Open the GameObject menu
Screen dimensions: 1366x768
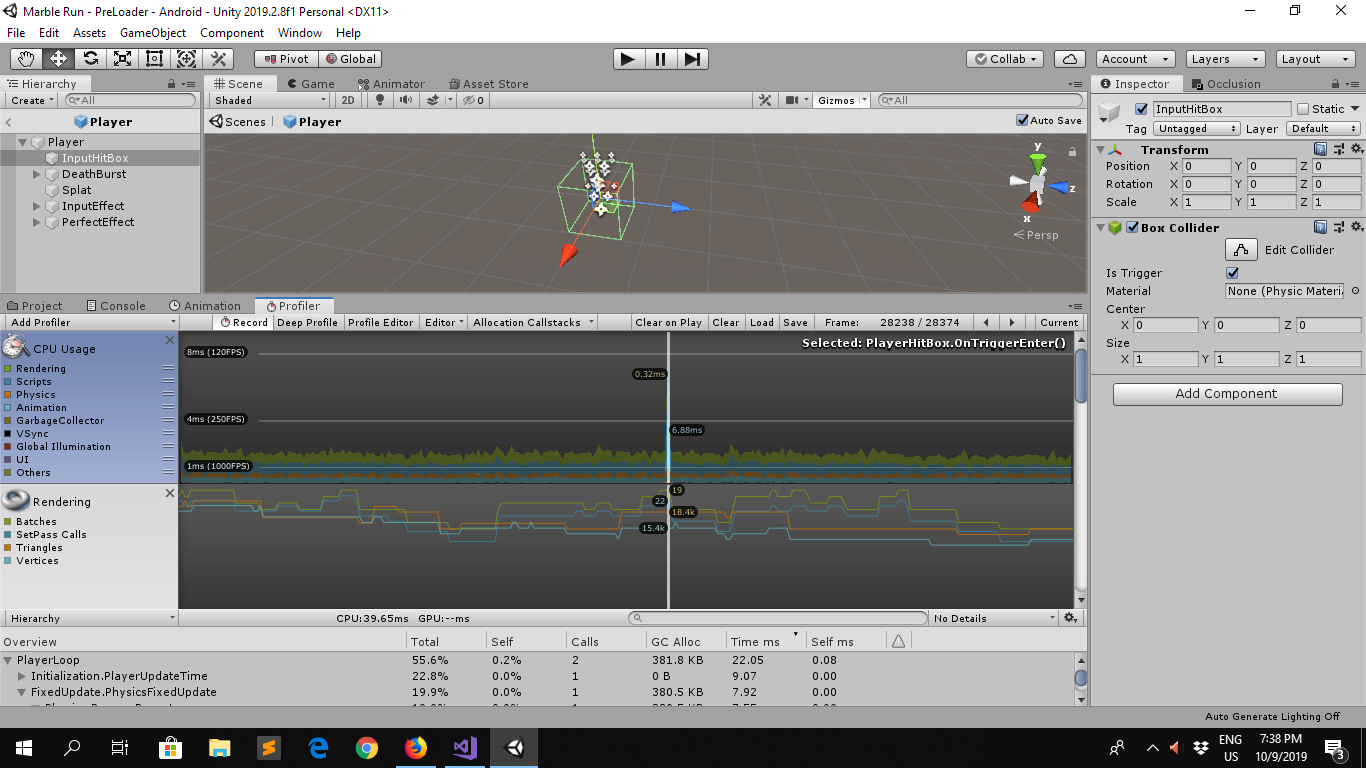(x=153, y=33)
